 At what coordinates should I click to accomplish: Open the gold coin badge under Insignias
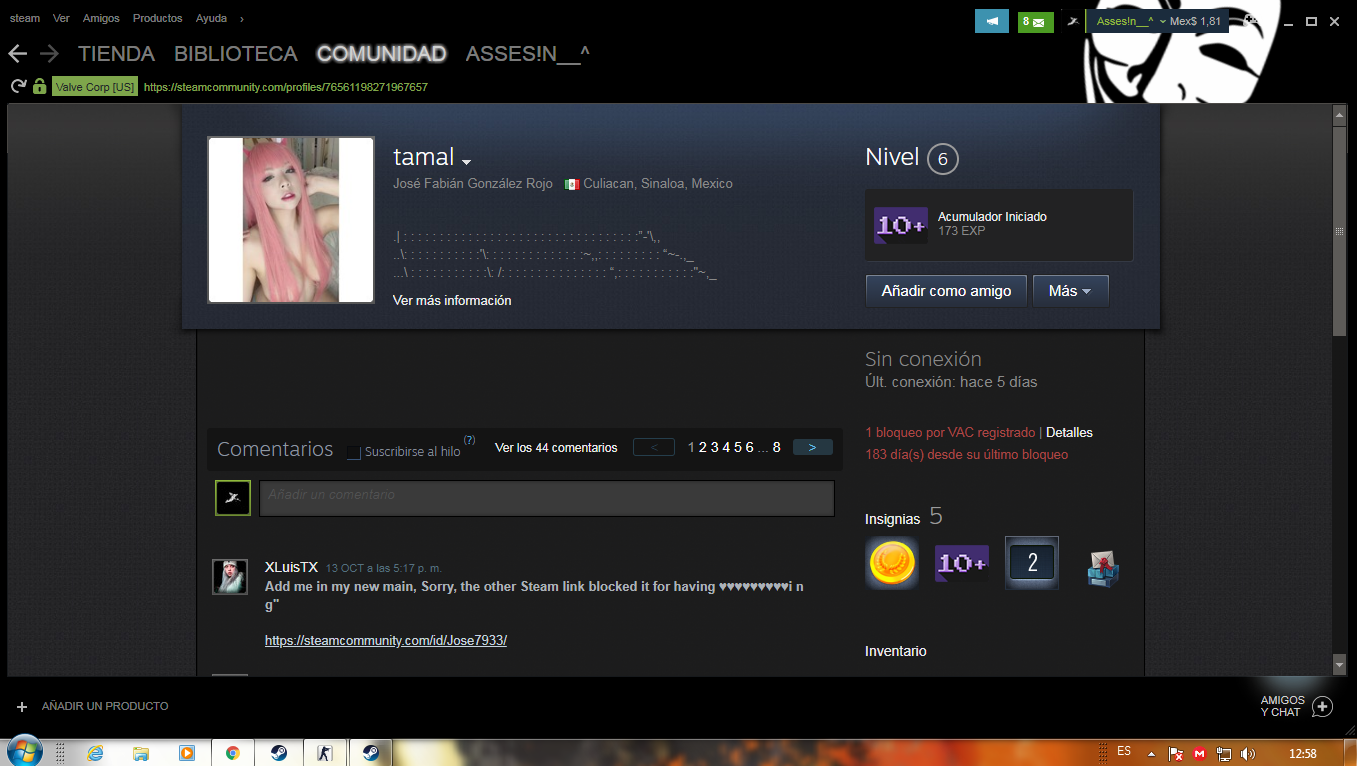(x=892, y=563)
